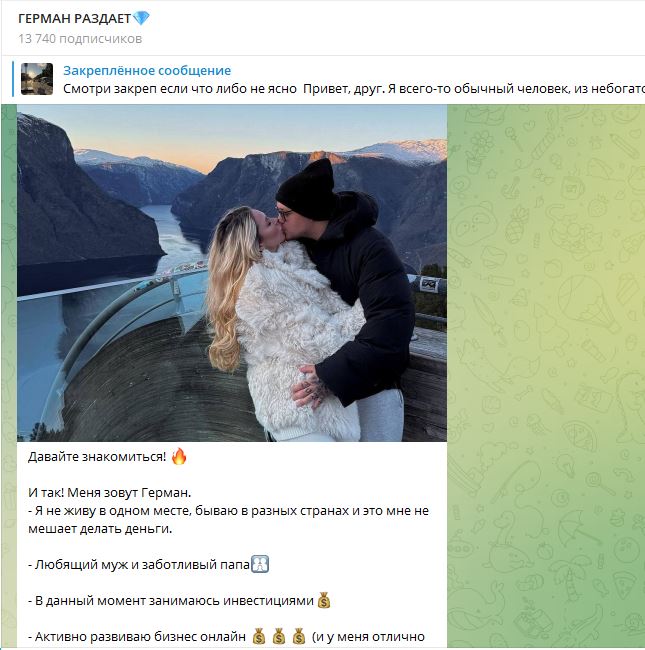Viewport: 645px width, 650px height.
Task: Jump to the Закреплённое сообщение pinned message
Action: (147, 70)
